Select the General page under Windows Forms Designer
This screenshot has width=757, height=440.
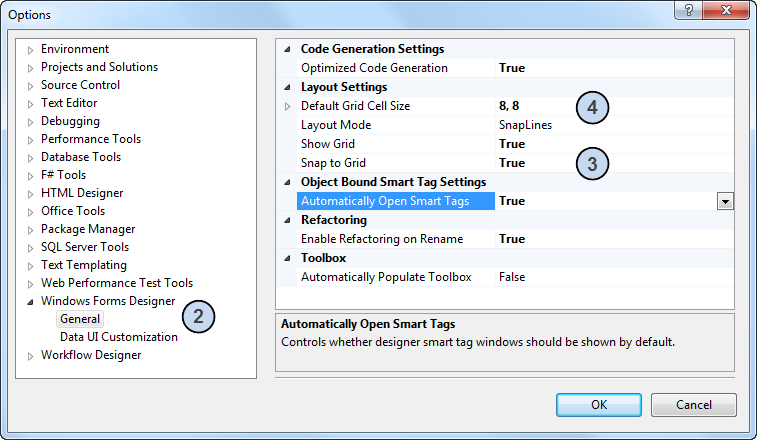coord(80,319)
